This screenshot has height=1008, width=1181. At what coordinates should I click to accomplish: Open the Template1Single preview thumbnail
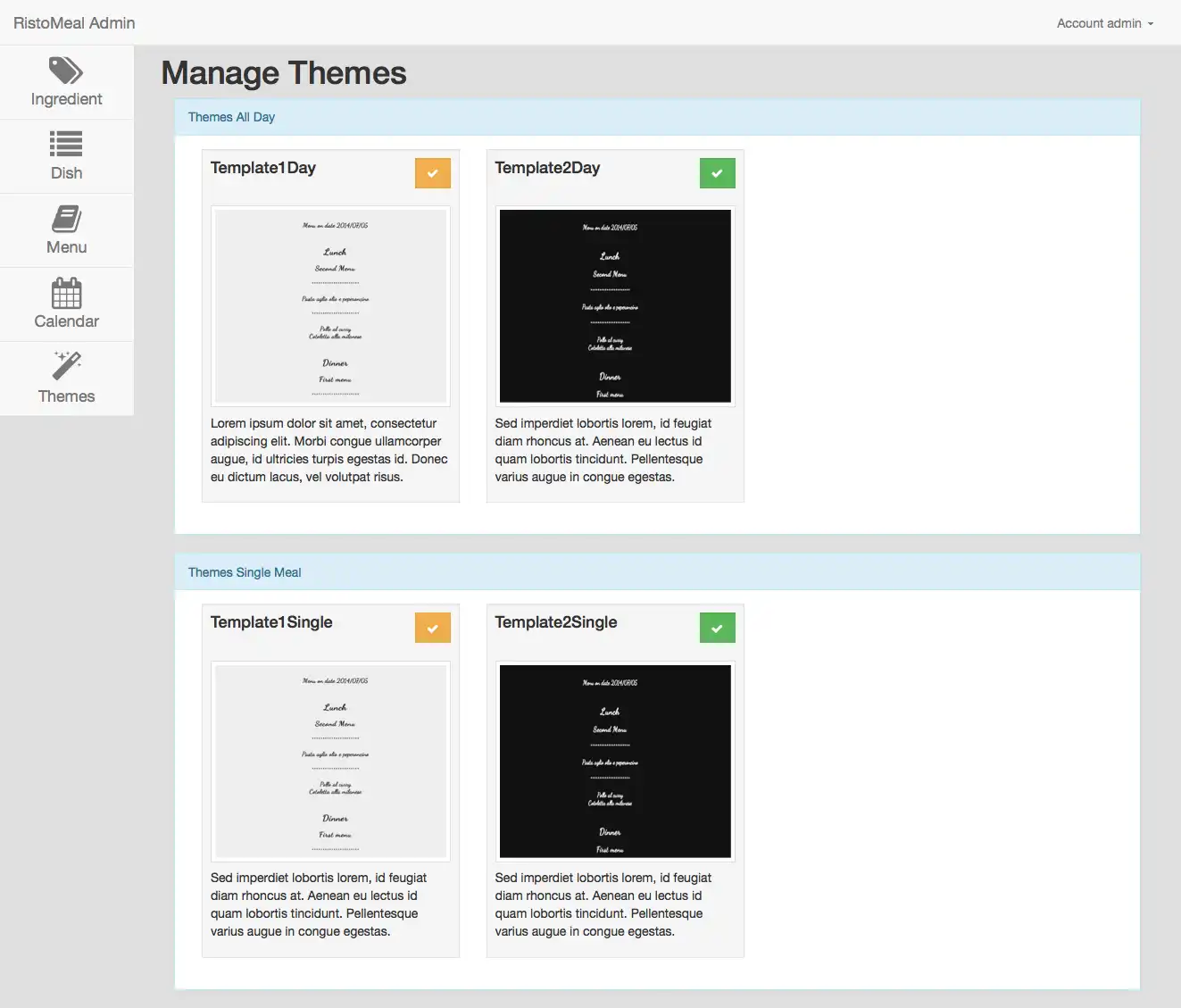tap(330, 762)
